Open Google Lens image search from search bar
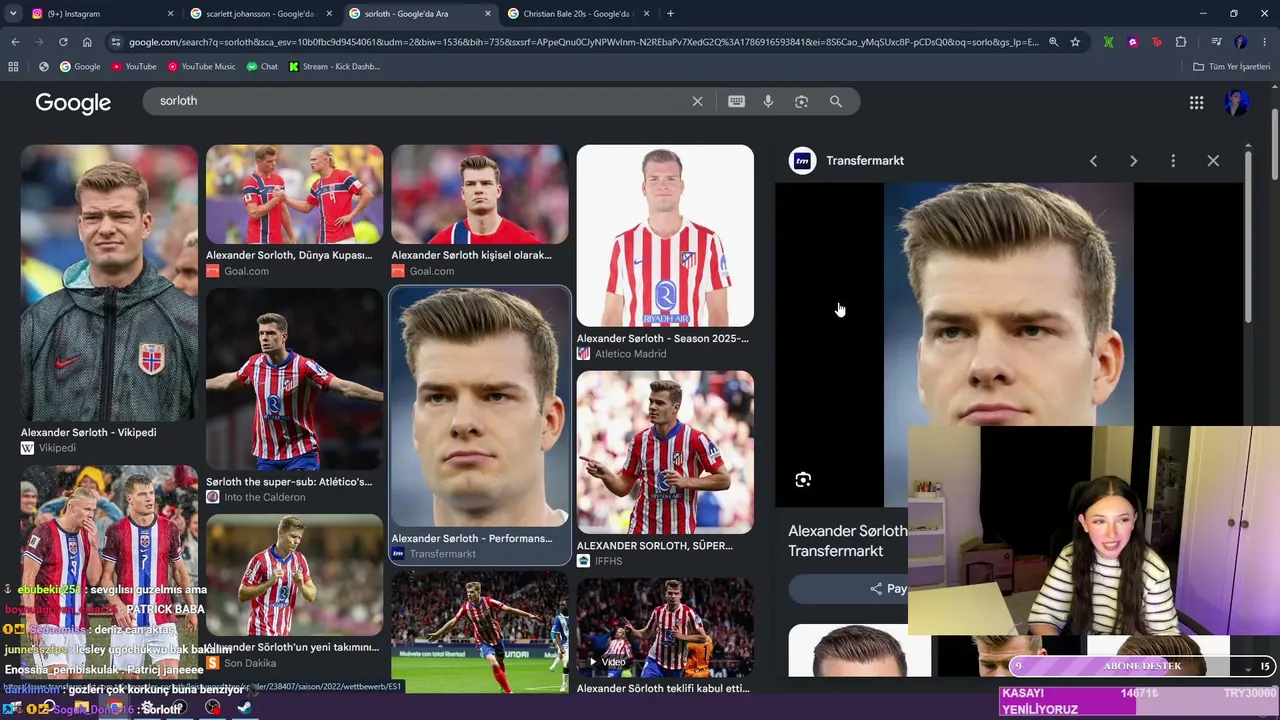1280x720 pixels. tap(801, 101)
